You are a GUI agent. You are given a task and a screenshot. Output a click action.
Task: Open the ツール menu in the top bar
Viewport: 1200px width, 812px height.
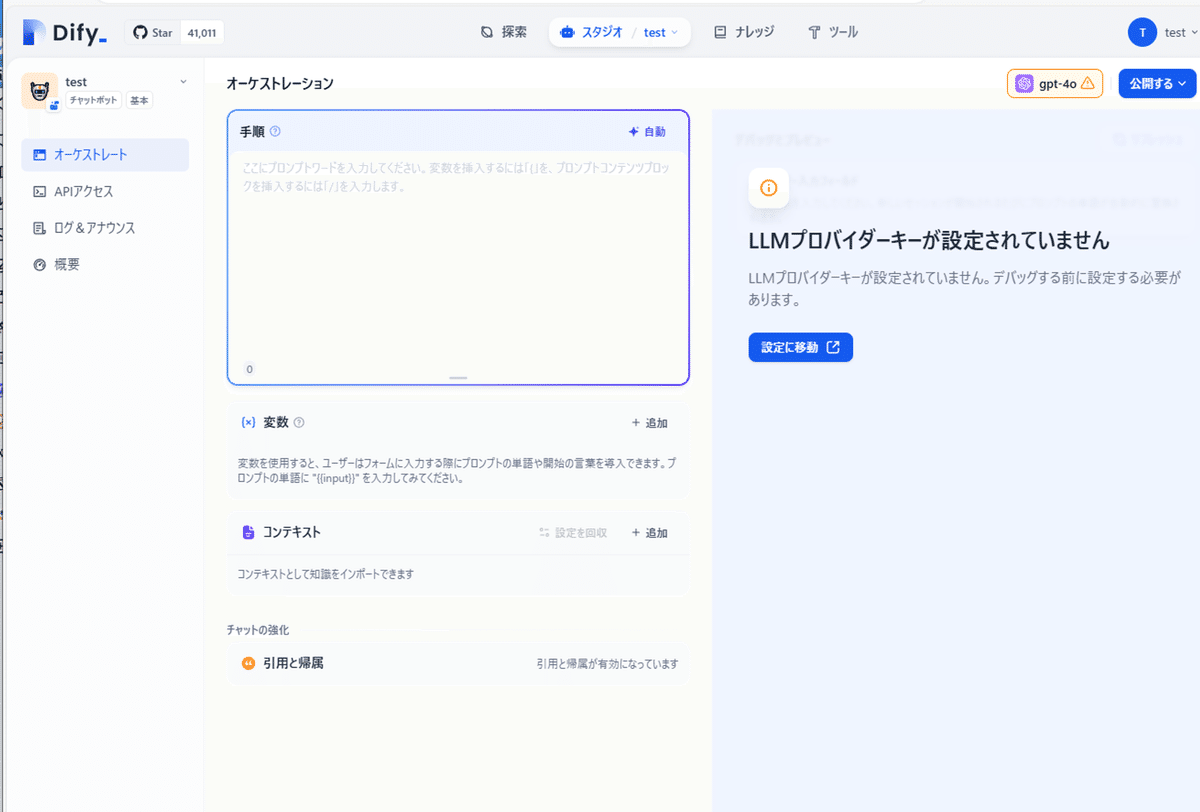(x=831, y=31)
